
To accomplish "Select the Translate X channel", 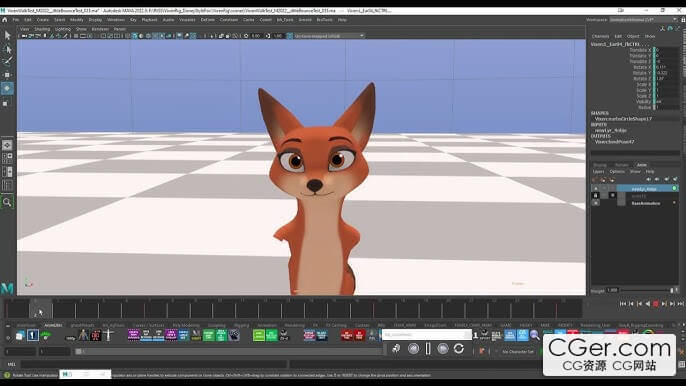I will 640,50.
